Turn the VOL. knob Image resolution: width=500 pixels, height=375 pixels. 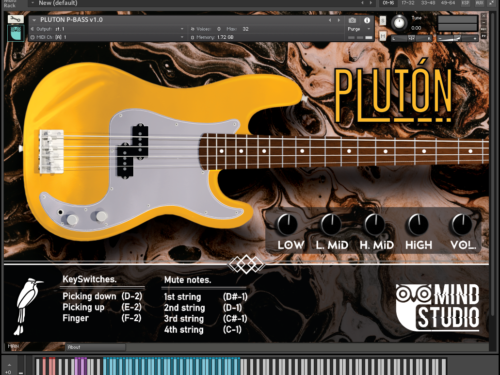pos(462,224)
